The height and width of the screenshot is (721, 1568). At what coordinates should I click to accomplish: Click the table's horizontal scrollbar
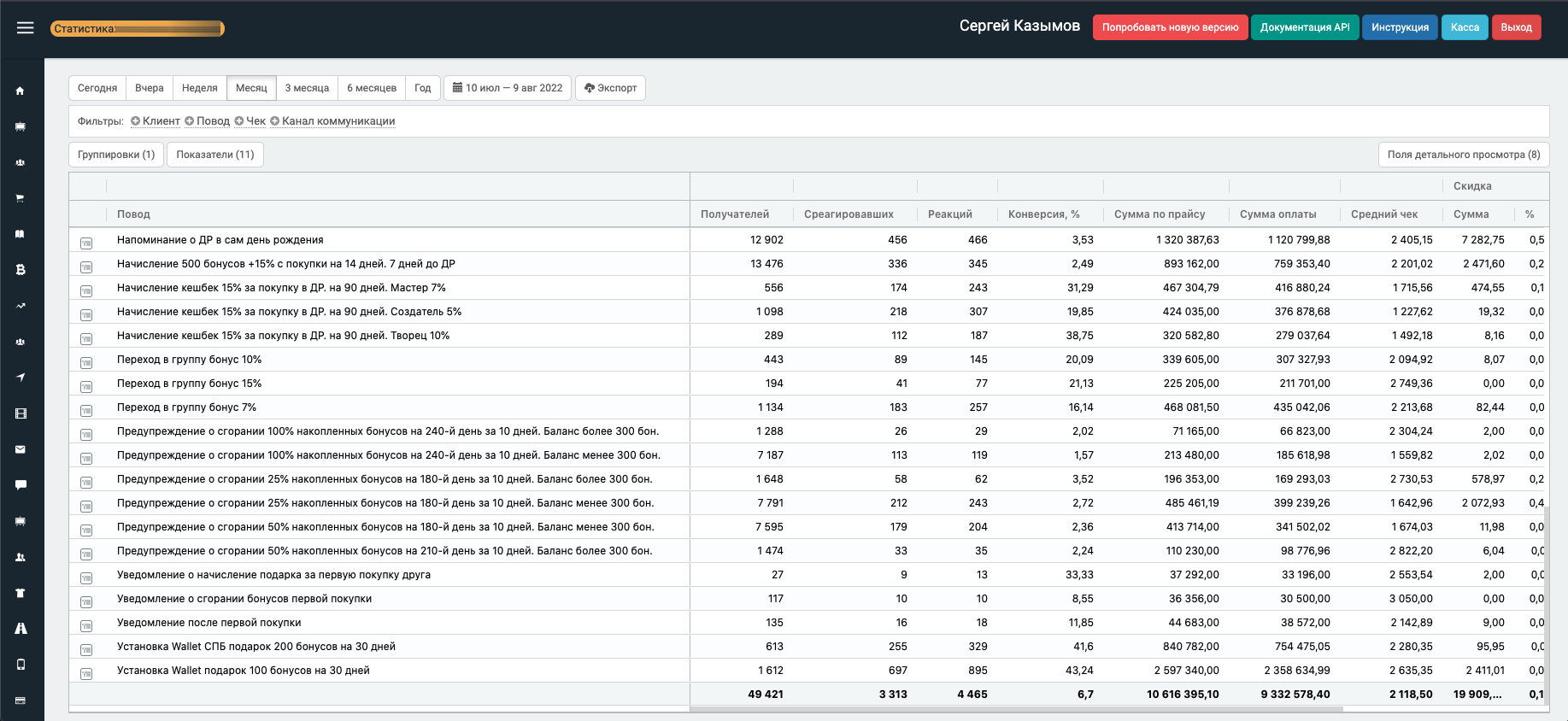(1015, 709)
